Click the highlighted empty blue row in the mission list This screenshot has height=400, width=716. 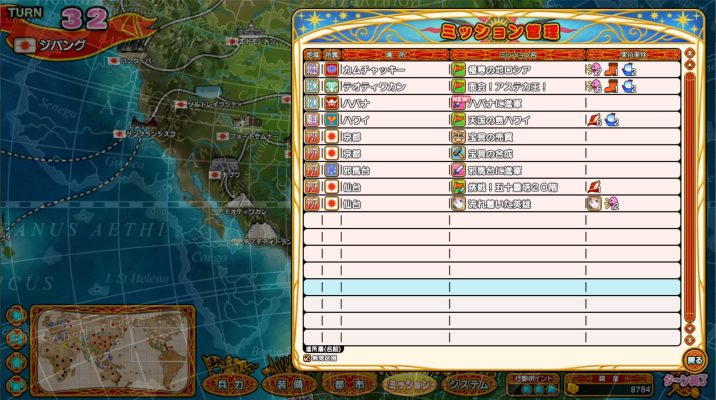click(x=492, y=287)
